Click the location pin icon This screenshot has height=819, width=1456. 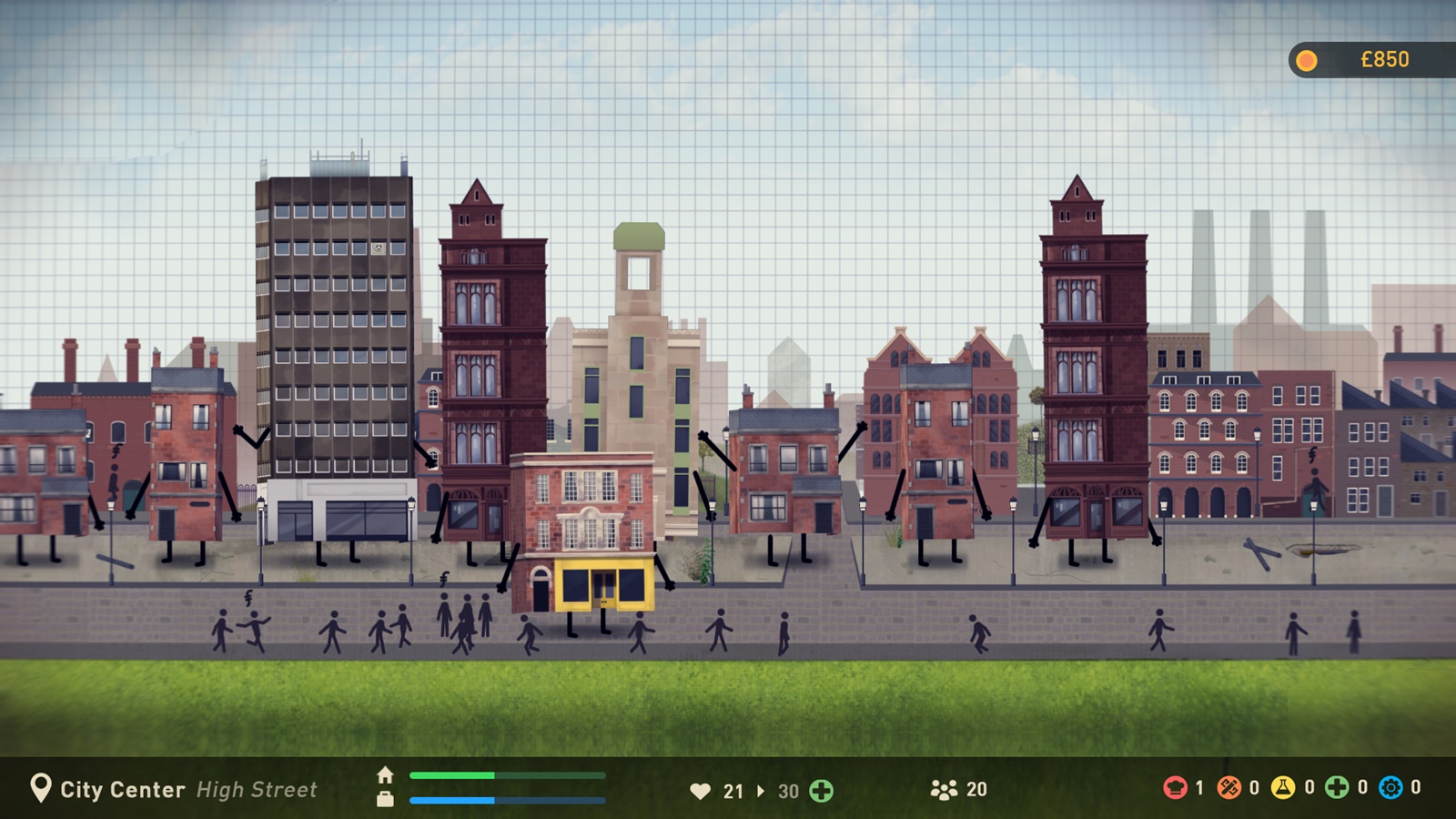pyautogui.click(x=40, y=788)
